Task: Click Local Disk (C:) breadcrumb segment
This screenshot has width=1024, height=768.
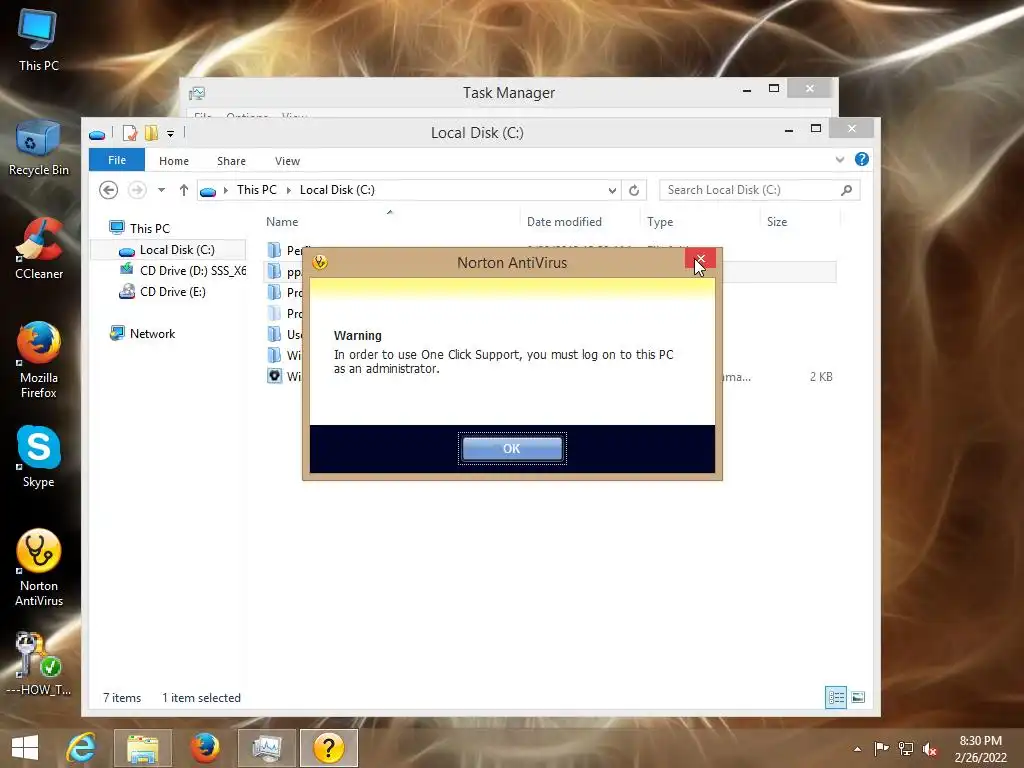Action: coord(337,190)
